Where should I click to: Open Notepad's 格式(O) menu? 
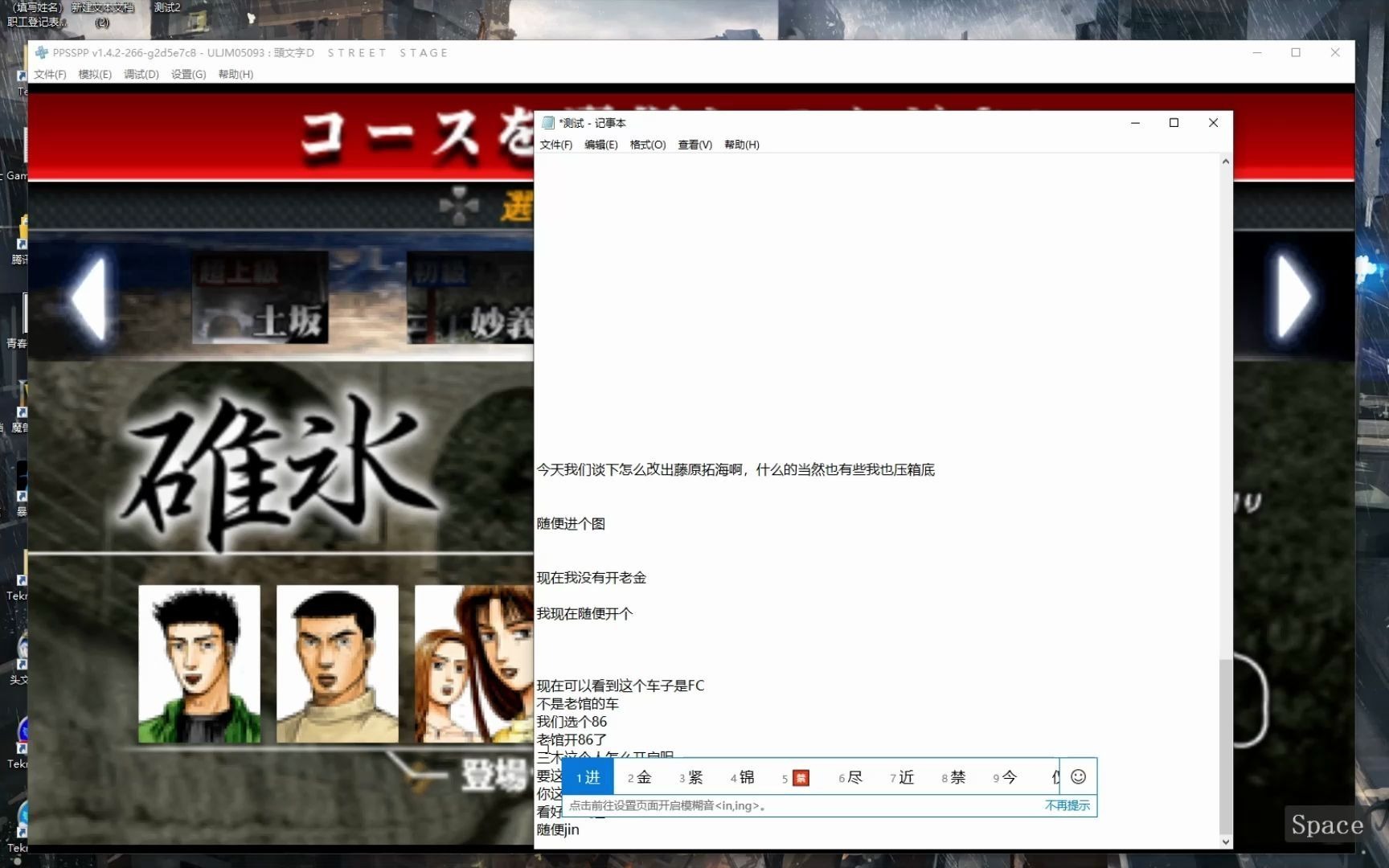click(x=648, y=145)
